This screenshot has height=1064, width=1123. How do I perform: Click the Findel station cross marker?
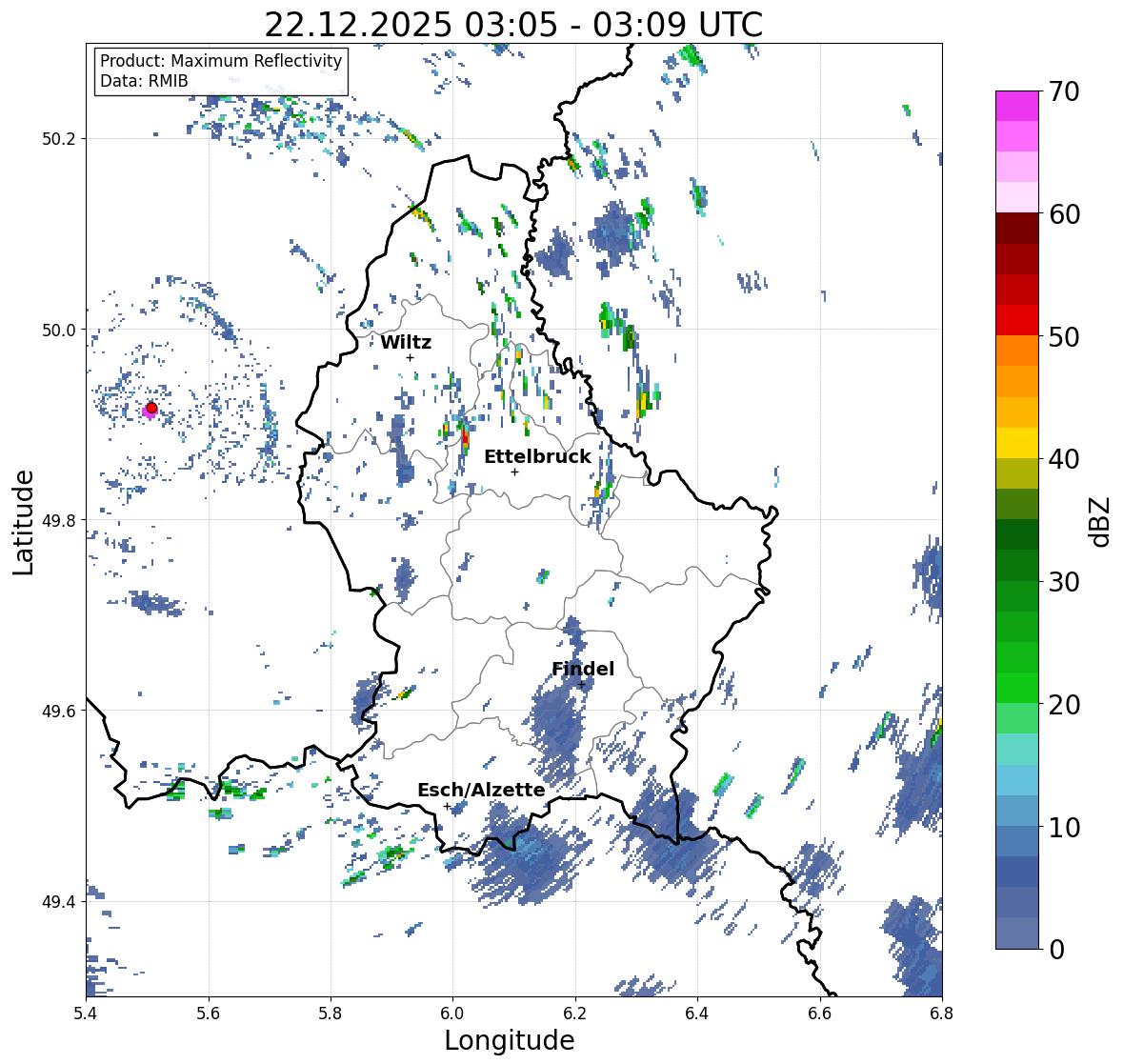(x=582, y=685)
